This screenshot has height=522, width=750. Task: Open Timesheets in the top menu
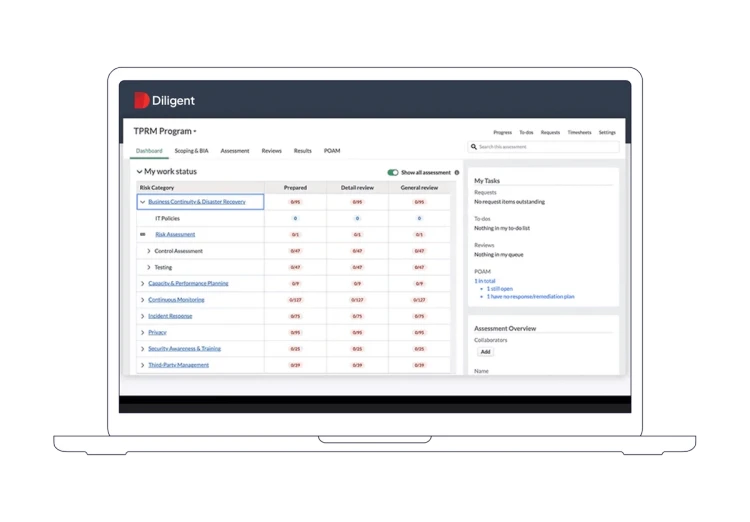point(579,133)
